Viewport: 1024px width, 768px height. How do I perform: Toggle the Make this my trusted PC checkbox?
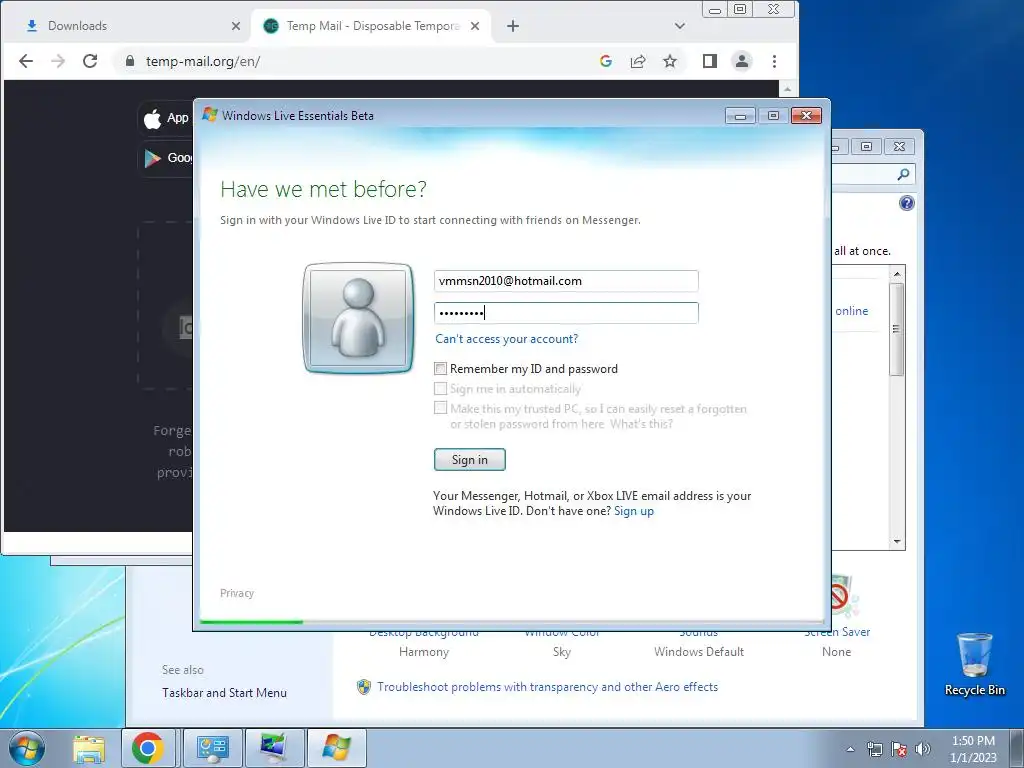(441, 408)
